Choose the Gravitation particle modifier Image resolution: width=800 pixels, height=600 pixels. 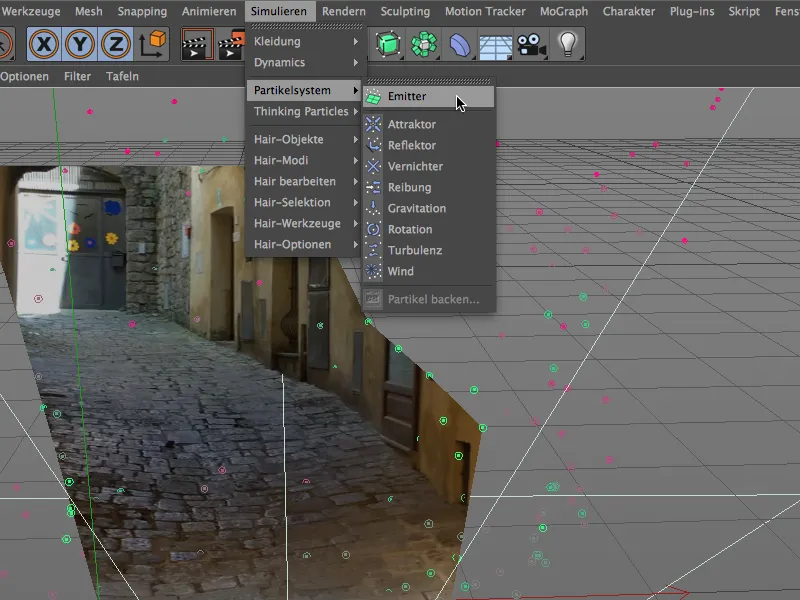click(429, 208)
